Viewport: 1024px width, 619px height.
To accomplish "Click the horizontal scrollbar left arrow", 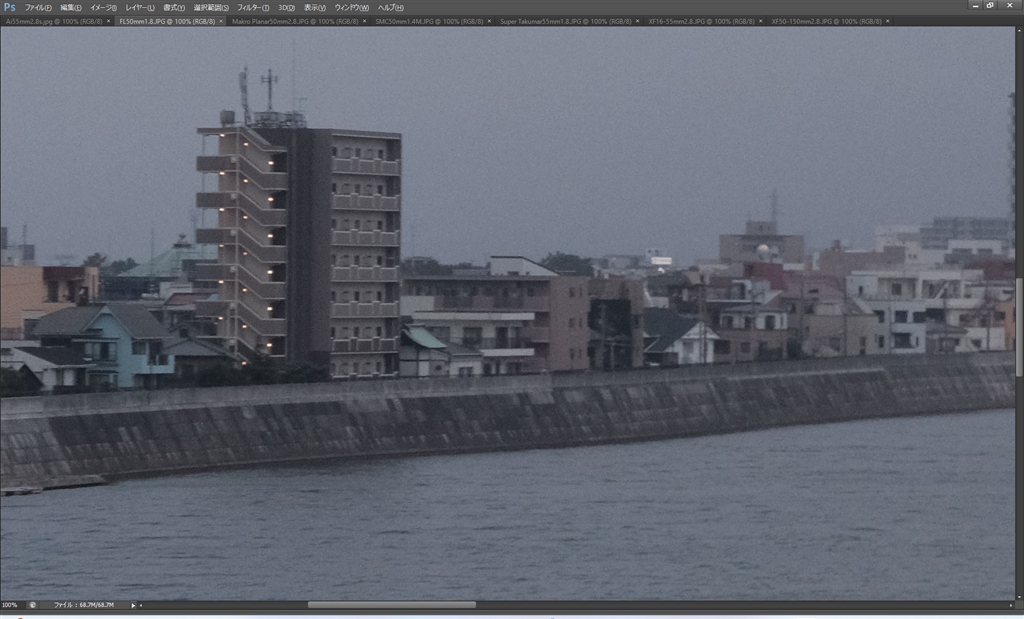I will (141, 605).
